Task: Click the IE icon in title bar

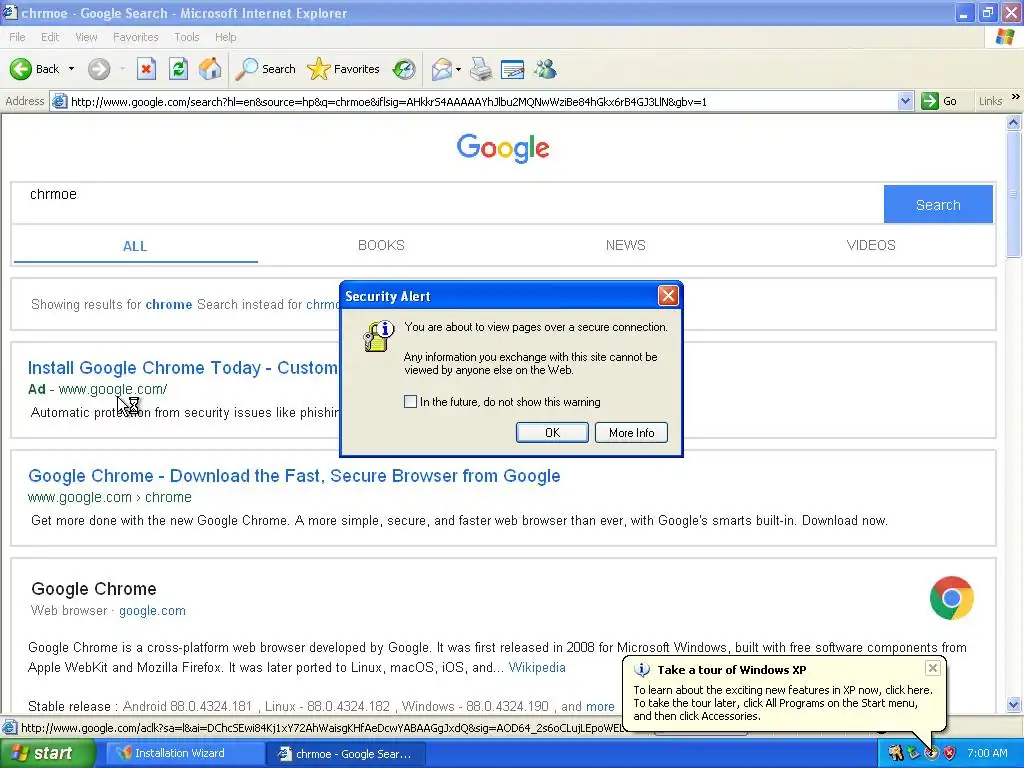Action: coord(10,12)
